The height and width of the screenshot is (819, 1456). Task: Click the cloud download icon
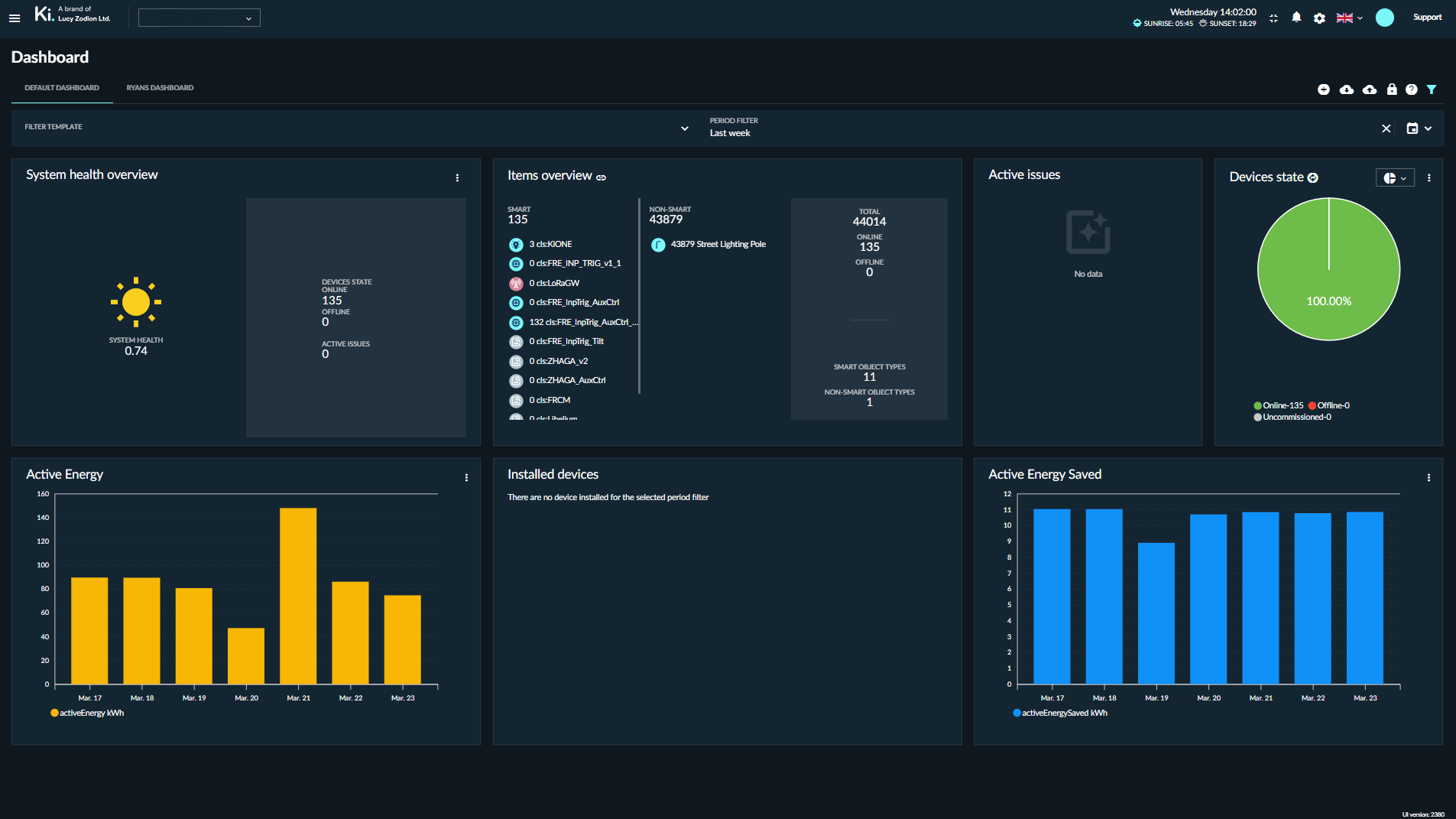coord(1347,89)
